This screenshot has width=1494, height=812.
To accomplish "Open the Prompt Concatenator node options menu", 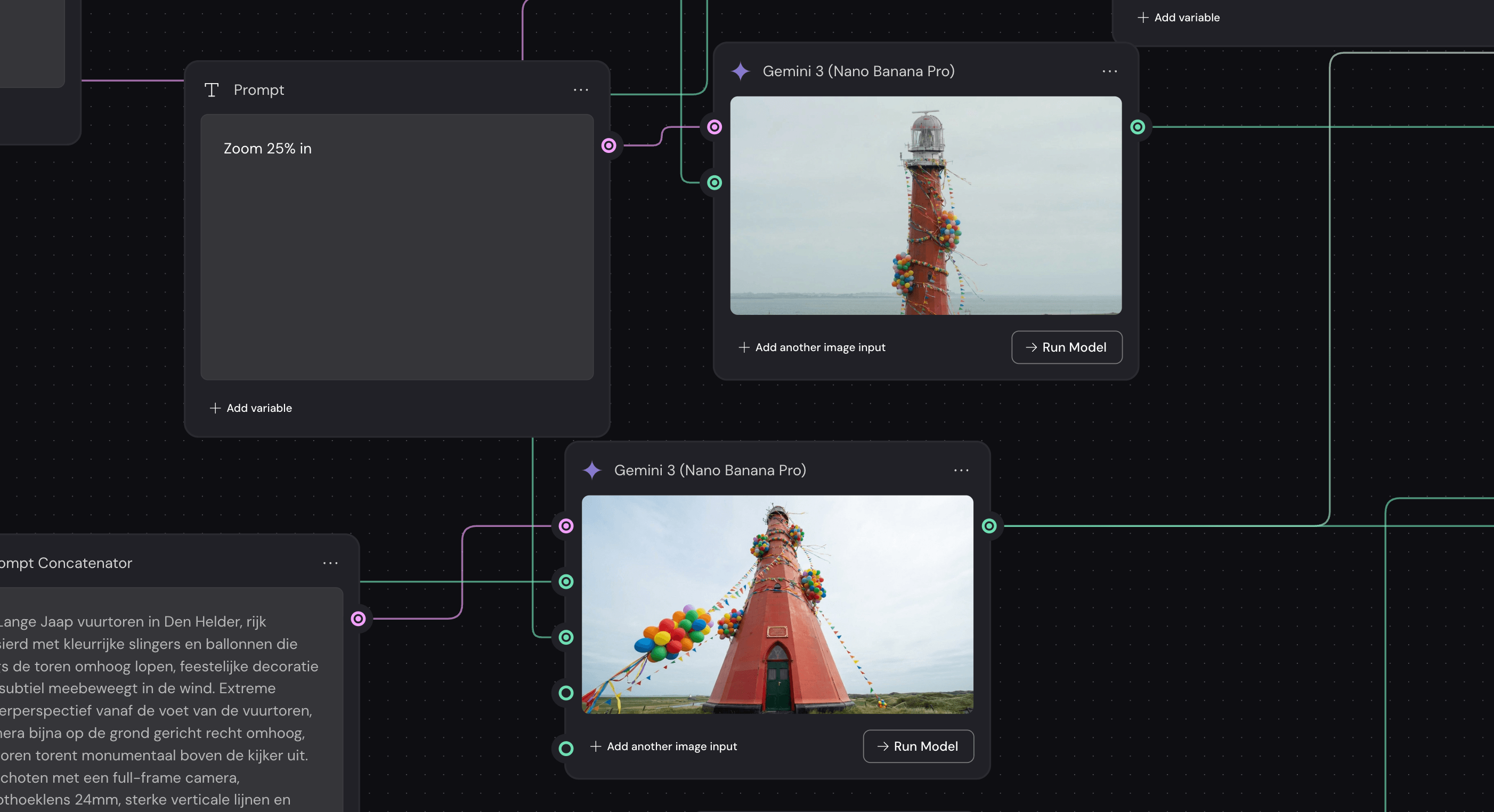I will (330, 563).
